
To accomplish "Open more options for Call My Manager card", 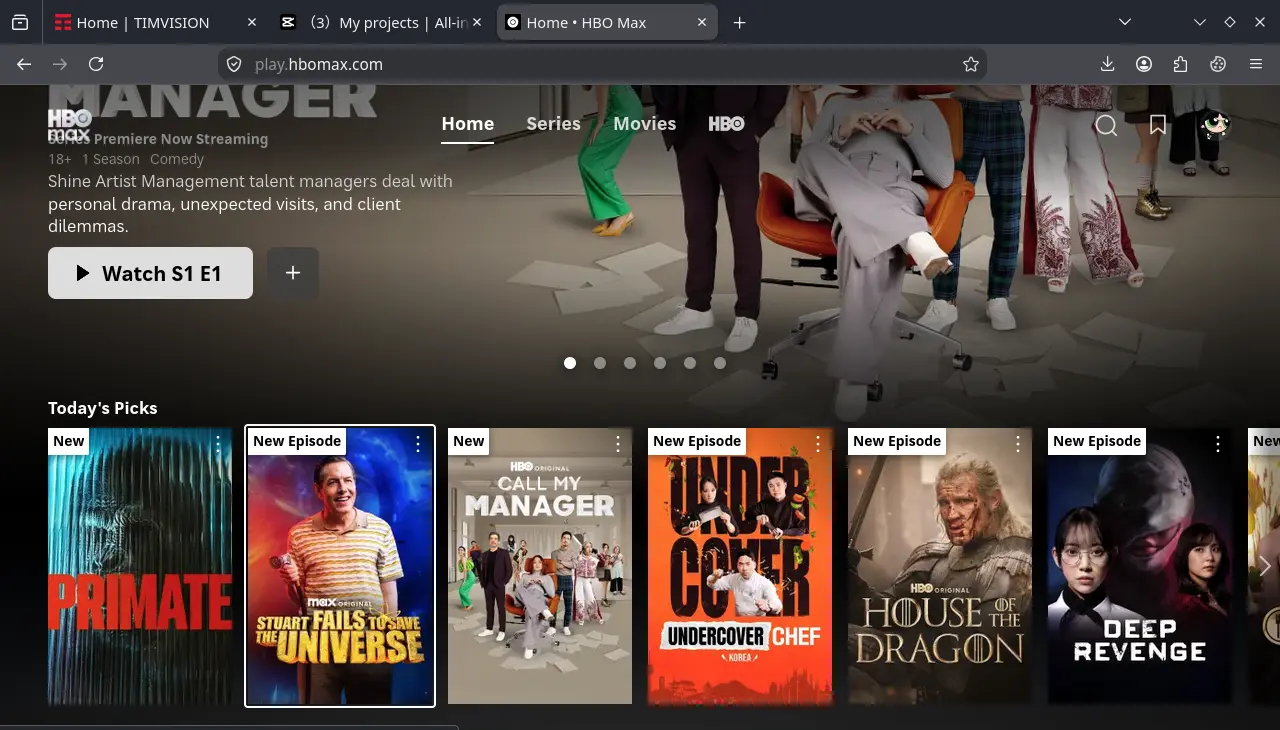I will (618, 445).
